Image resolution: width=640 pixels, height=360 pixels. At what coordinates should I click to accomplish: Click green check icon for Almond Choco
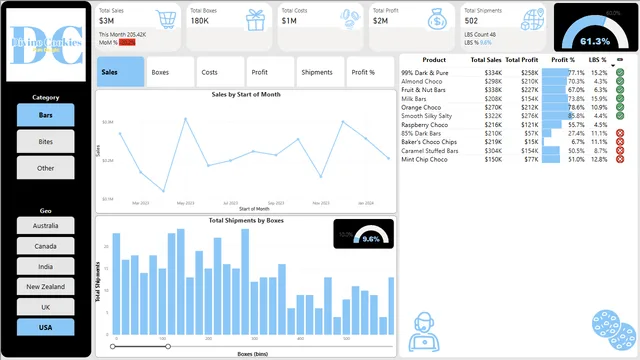(x=620, y=81)
